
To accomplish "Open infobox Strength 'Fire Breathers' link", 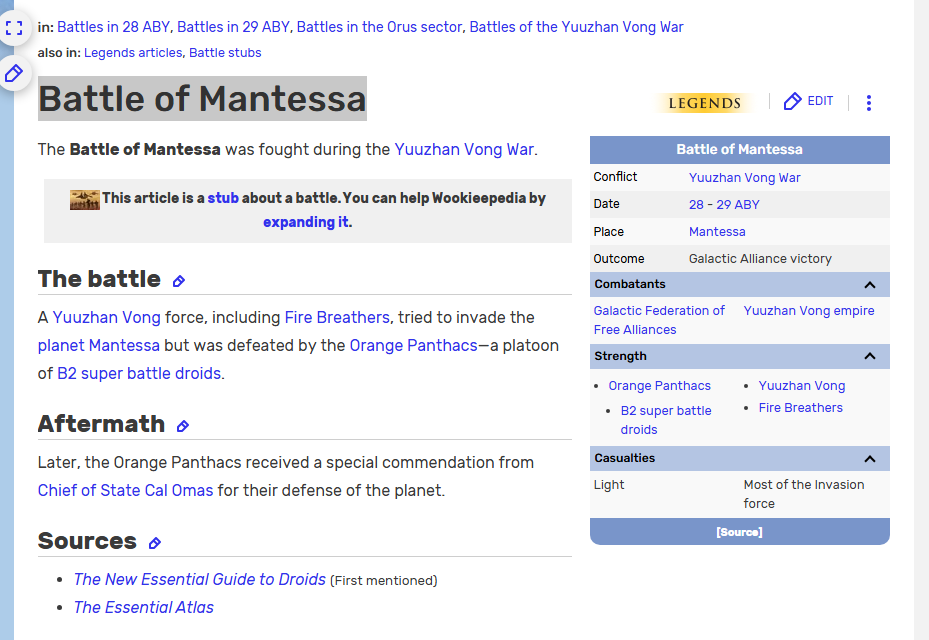I will pos(800,408).
